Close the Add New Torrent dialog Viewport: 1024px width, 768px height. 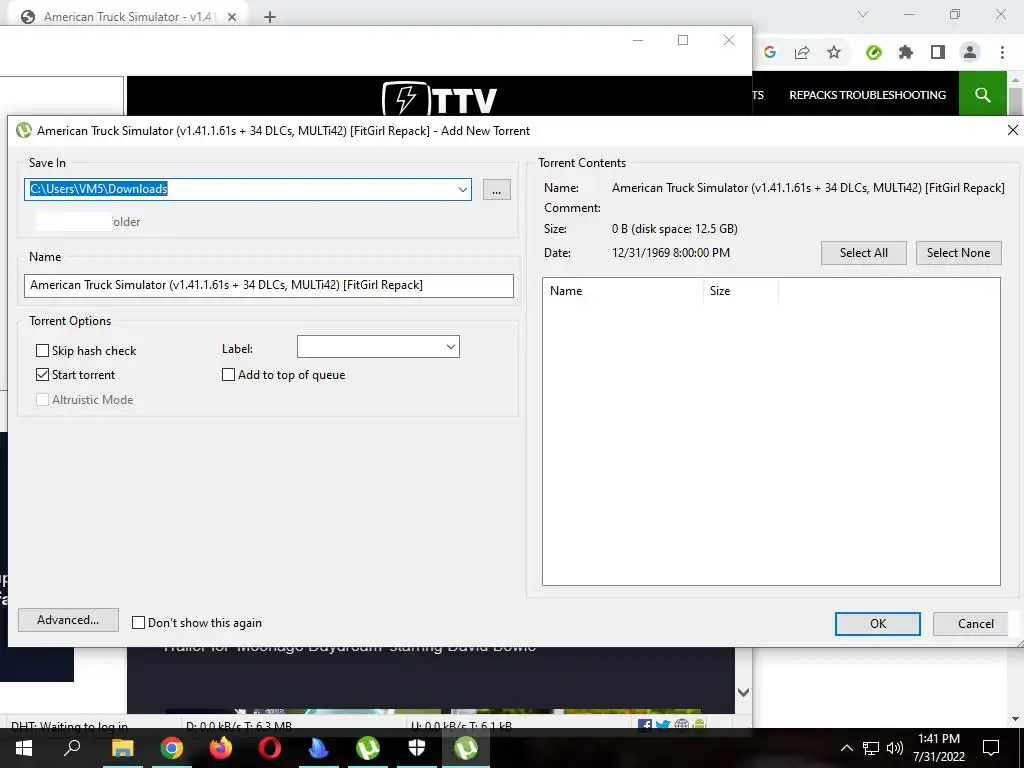(1012, 131)
